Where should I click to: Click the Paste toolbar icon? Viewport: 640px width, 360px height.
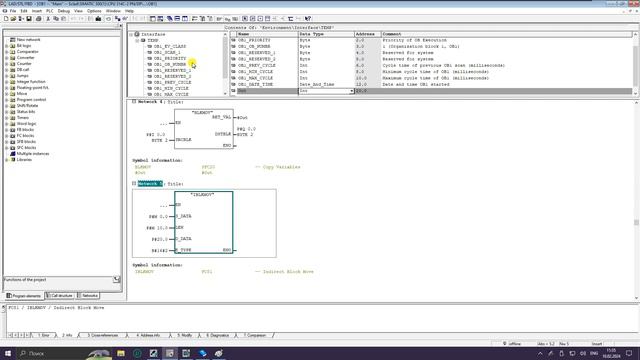point(64,19)
